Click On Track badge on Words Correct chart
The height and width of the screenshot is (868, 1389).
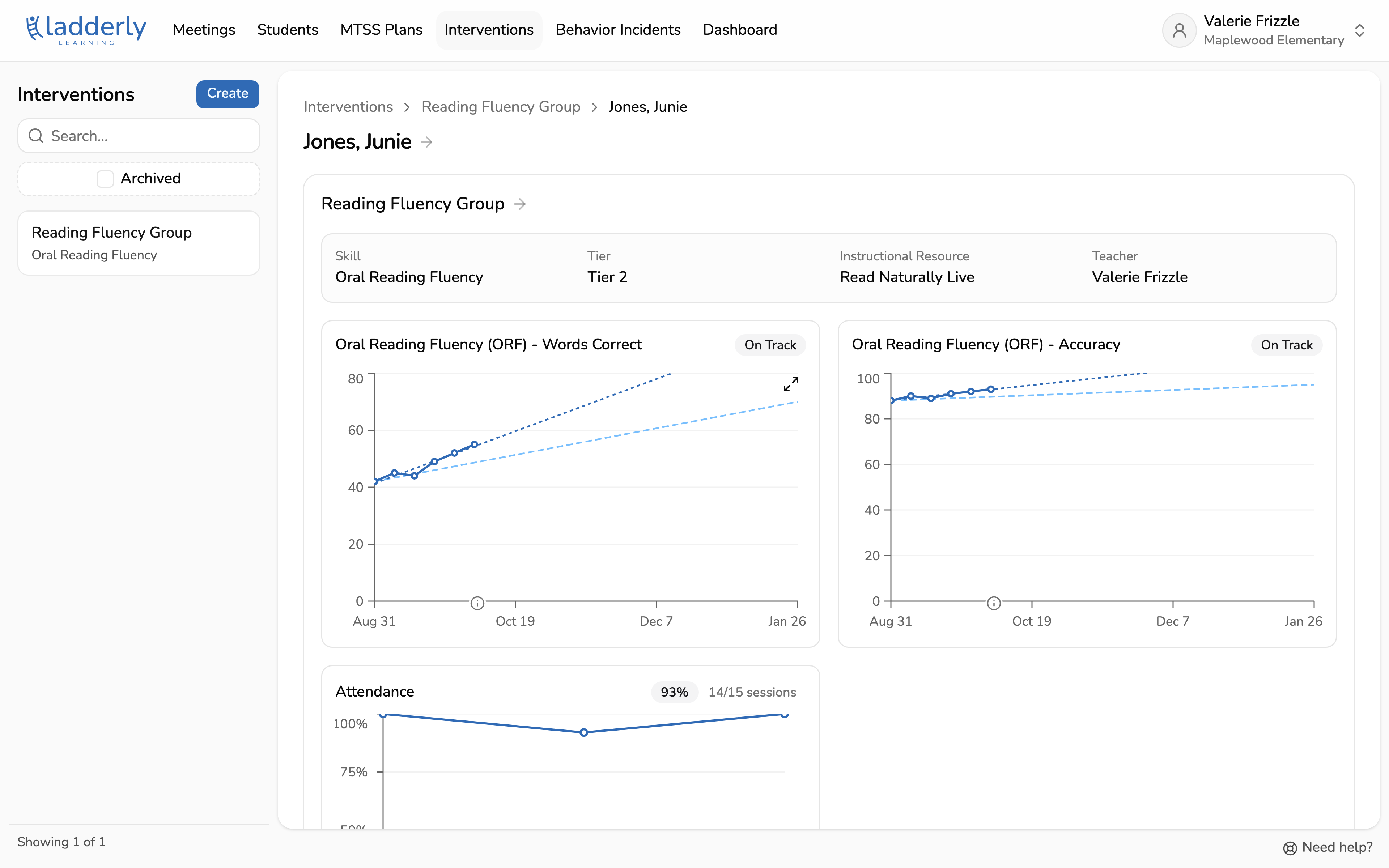[770, 345]
